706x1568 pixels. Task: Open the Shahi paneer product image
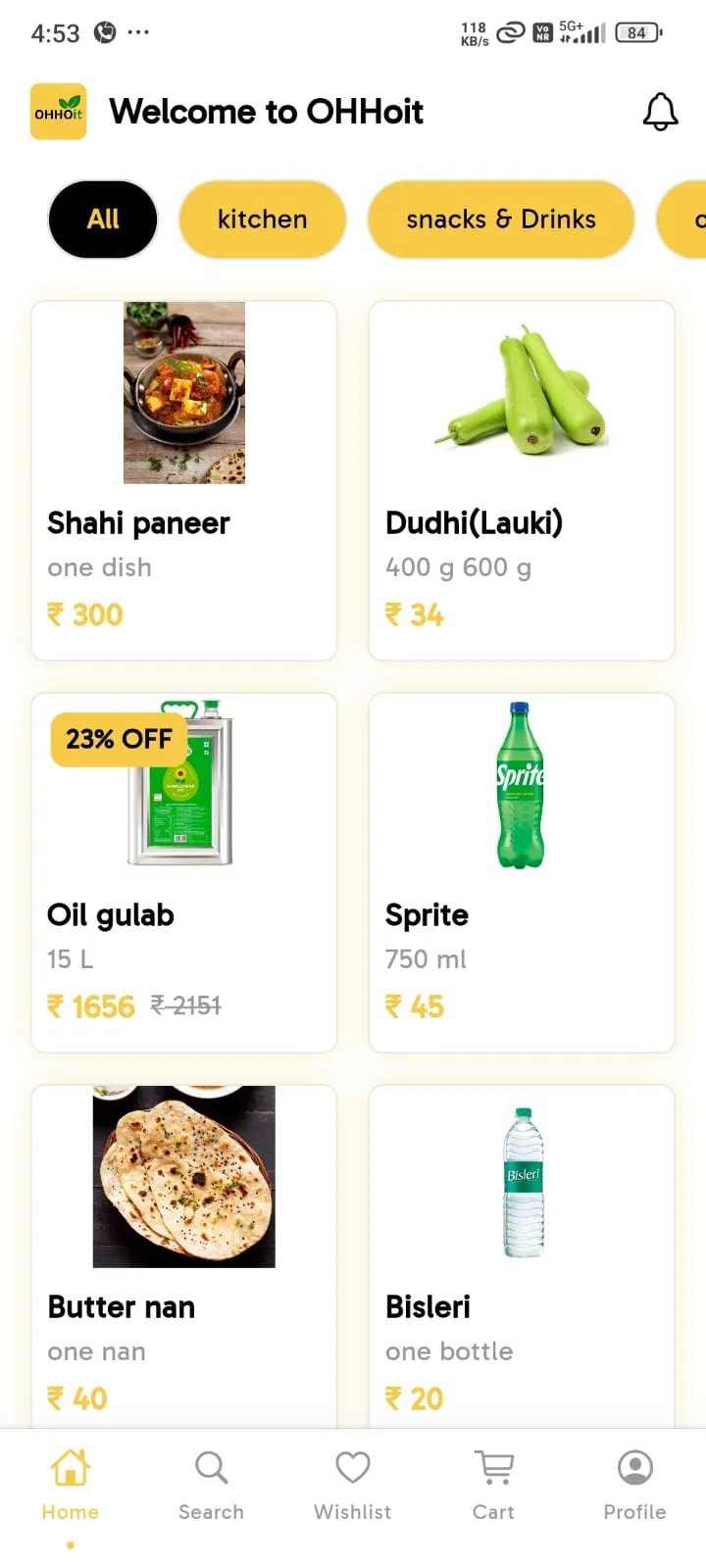(x=184, y=392)
